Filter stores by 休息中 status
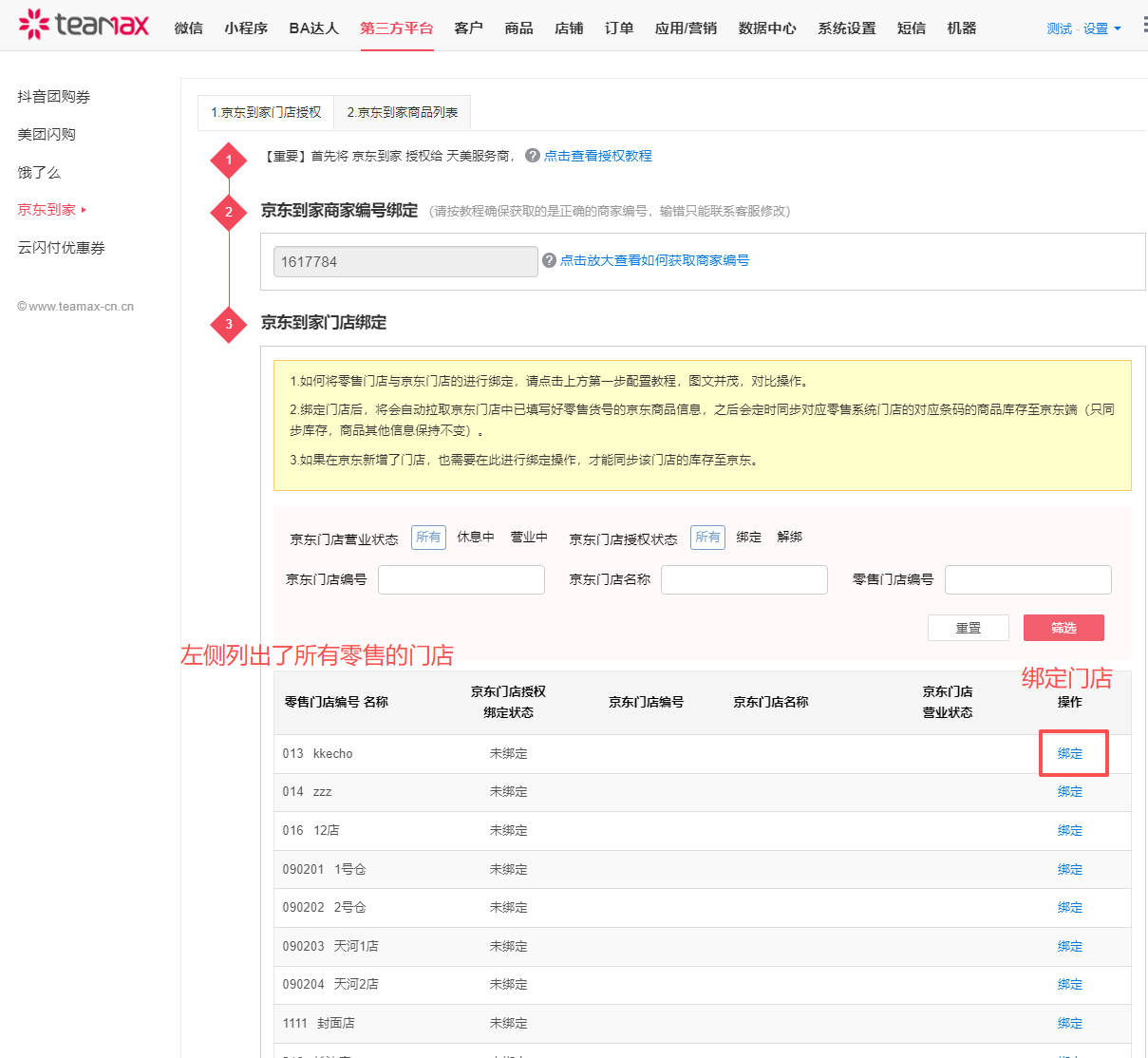 (x=476, y=538)
